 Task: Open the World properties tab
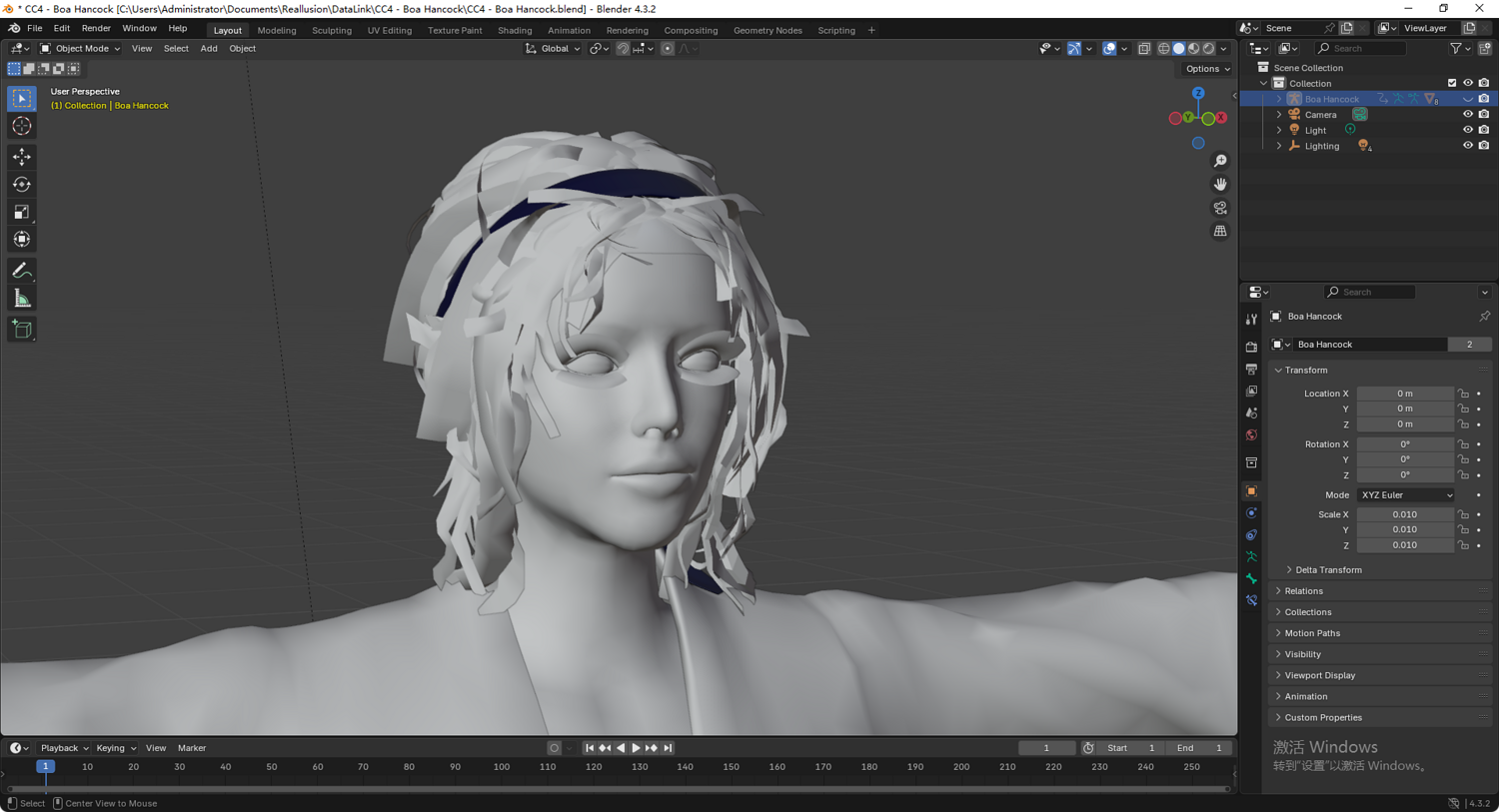point(1251,435)
